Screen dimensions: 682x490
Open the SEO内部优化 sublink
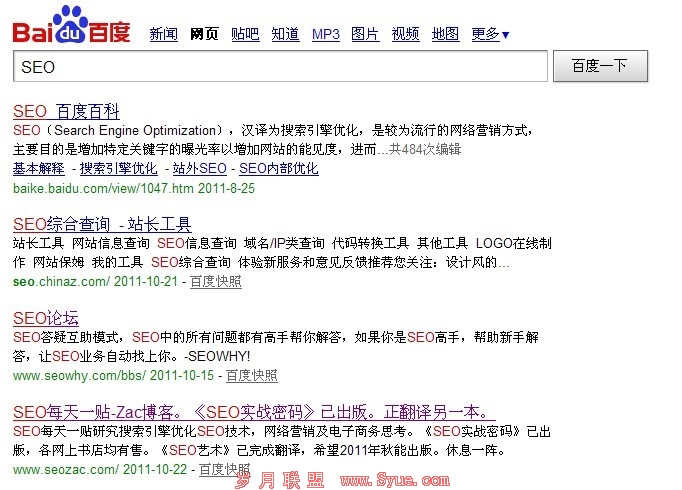279,169
